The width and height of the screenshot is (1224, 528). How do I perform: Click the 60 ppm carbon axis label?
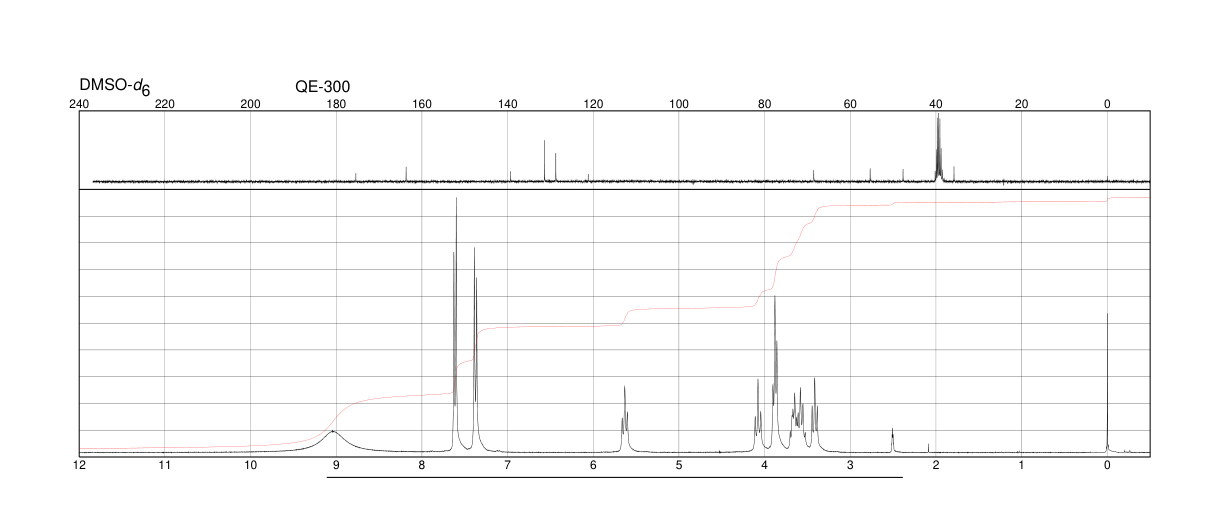[850, 104]
